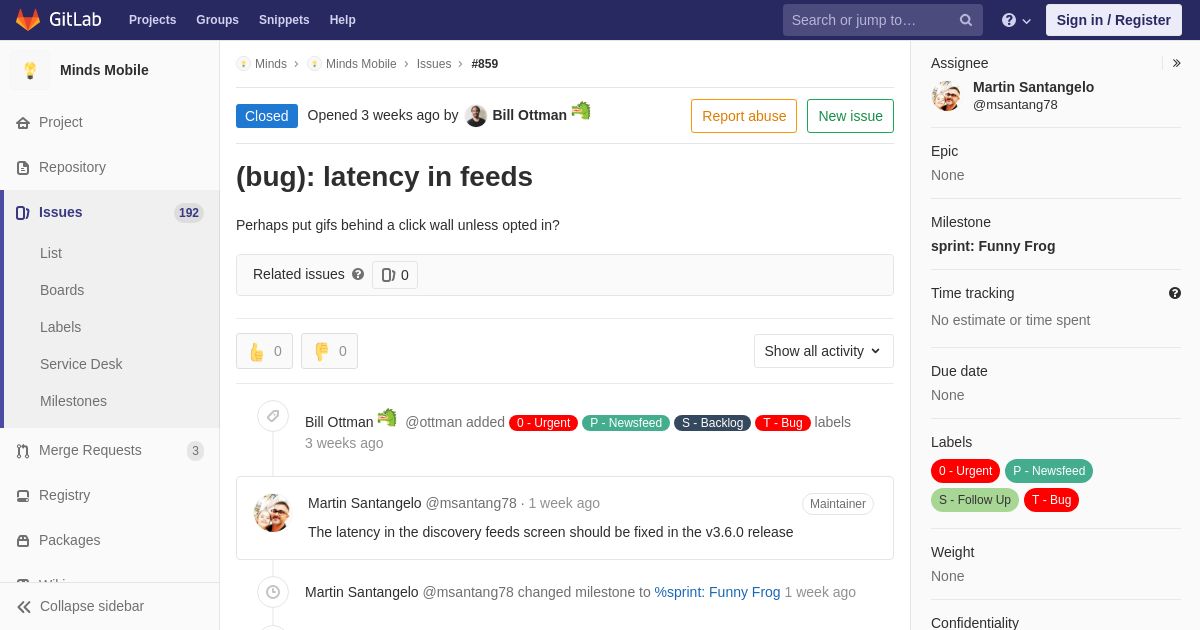
Task: Open the Labels page in sidebar
Action: (x=60, y=327)
